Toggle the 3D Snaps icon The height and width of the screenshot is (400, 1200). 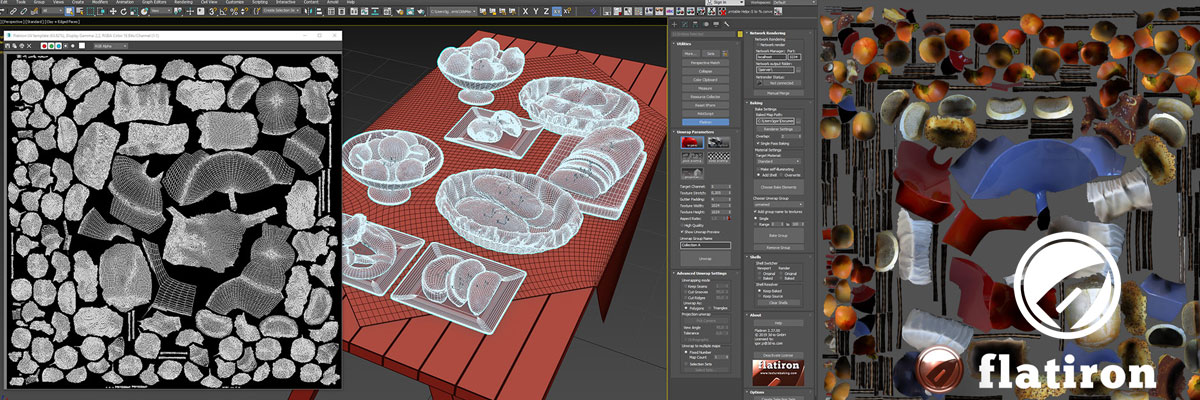pyautogui.click(x=213, y=11)
